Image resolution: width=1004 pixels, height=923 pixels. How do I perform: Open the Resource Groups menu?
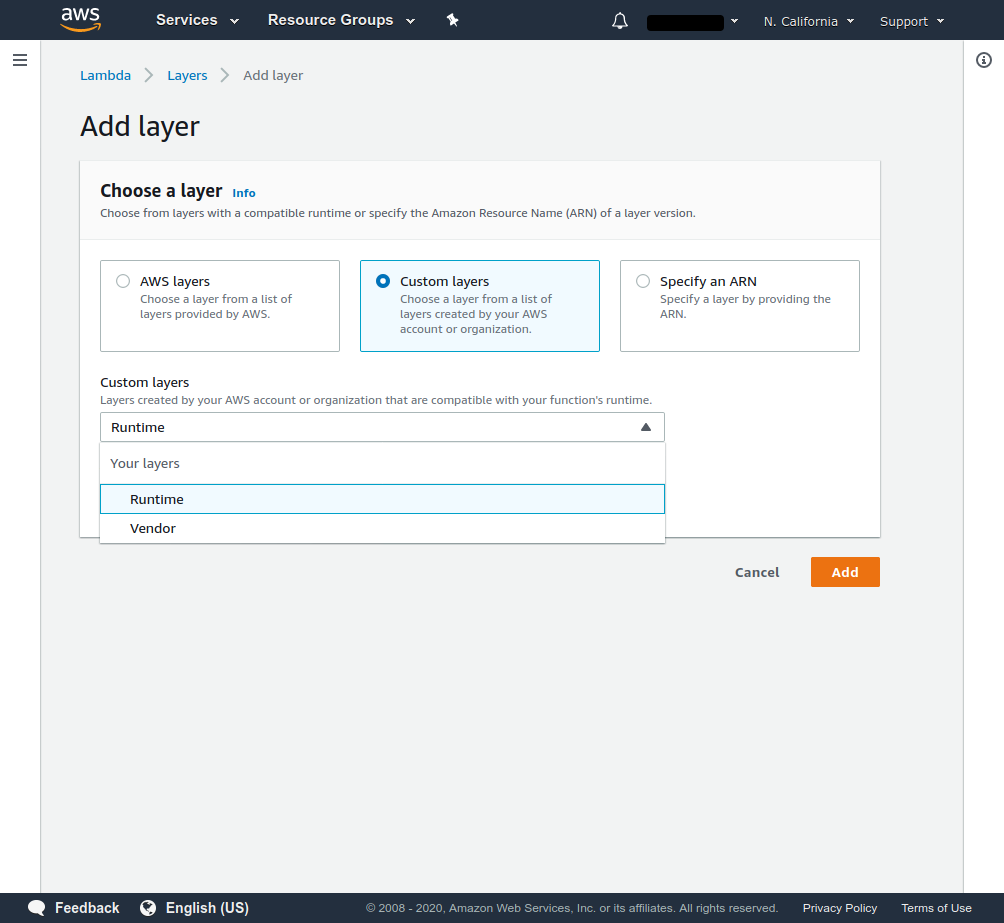[339, 20]
